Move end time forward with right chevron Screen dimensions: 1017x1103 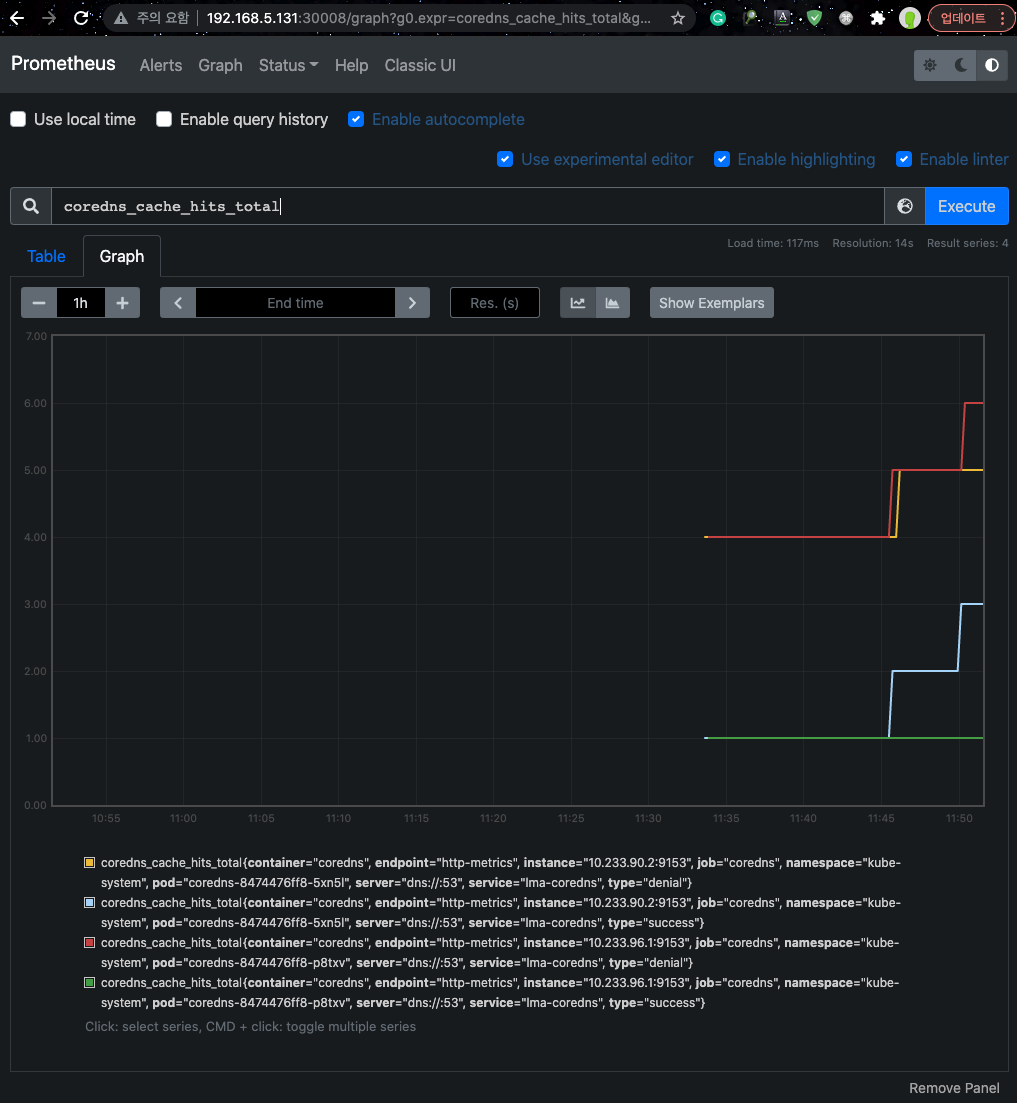coord(412,302)
